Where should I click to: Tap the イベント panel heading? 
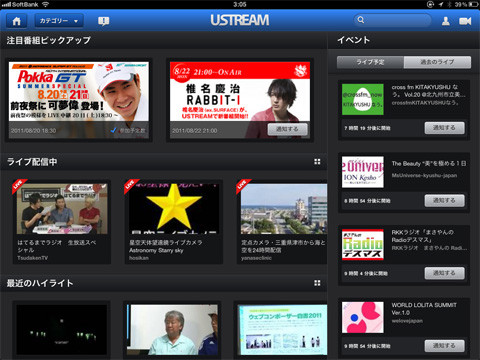tap(354, 40)
